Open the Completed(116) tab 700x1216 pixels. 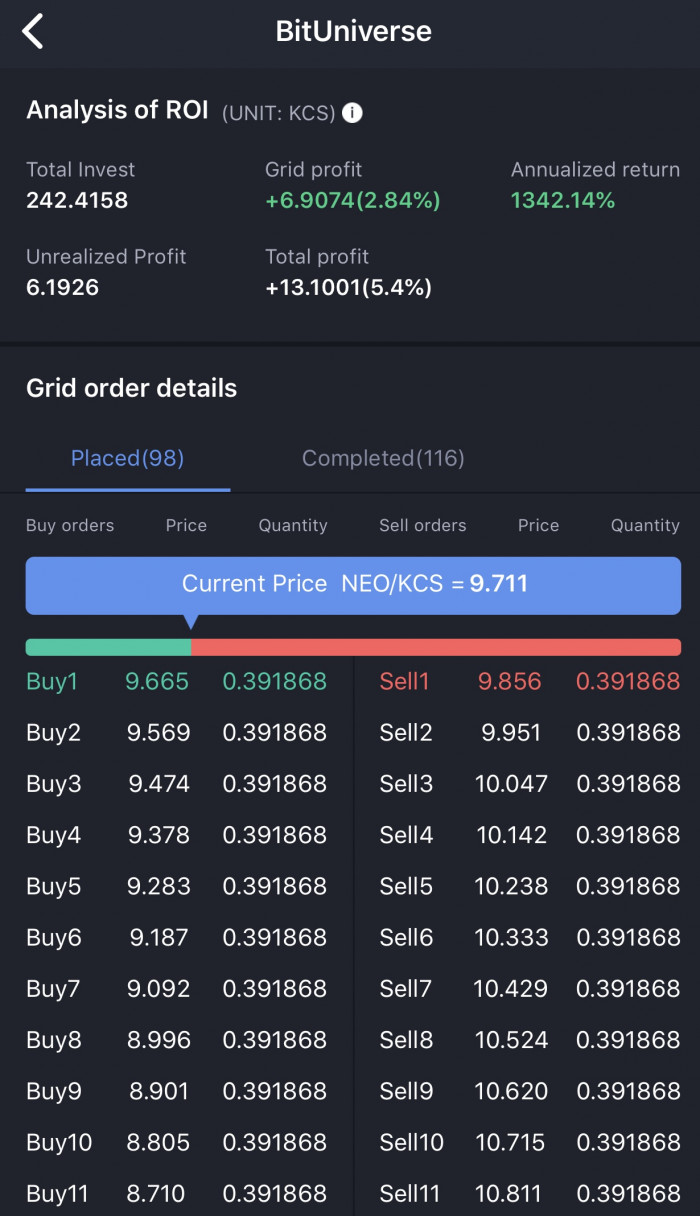point(383,458)
